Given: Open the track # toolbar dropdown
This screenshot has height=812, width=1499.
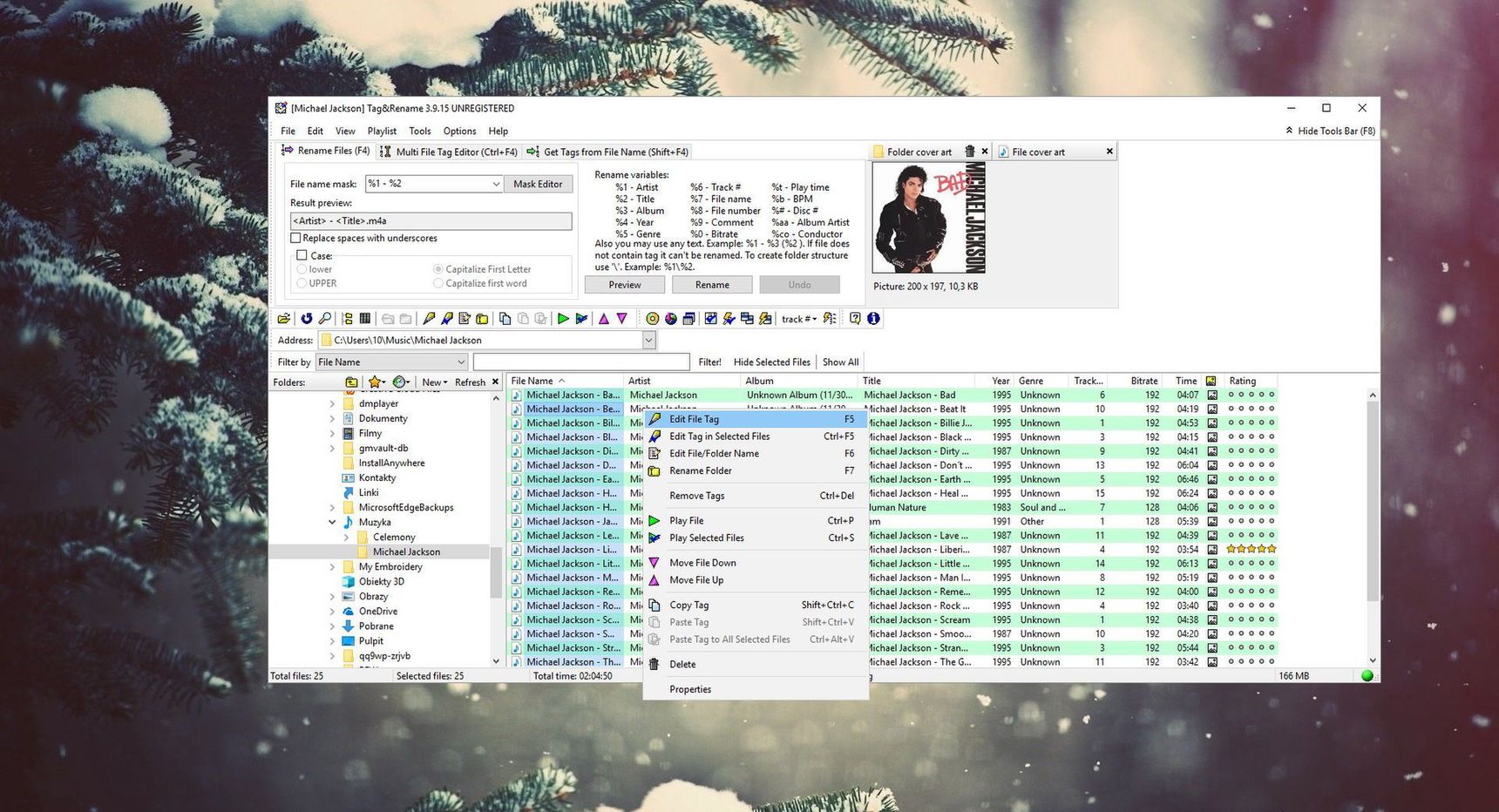Looking at the screenshot, I should pyautogui.click(x=814, y=319).
